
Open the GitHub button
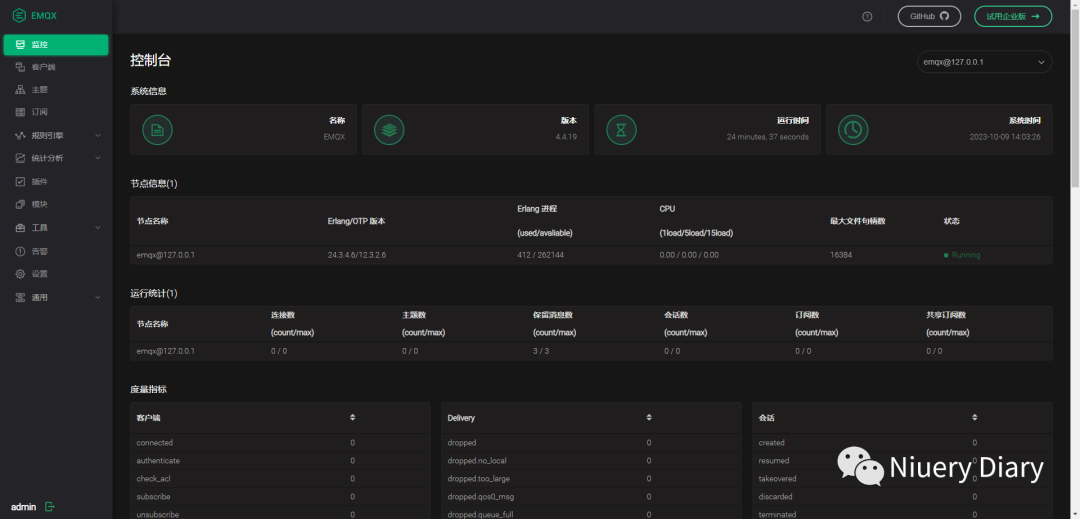929,16
